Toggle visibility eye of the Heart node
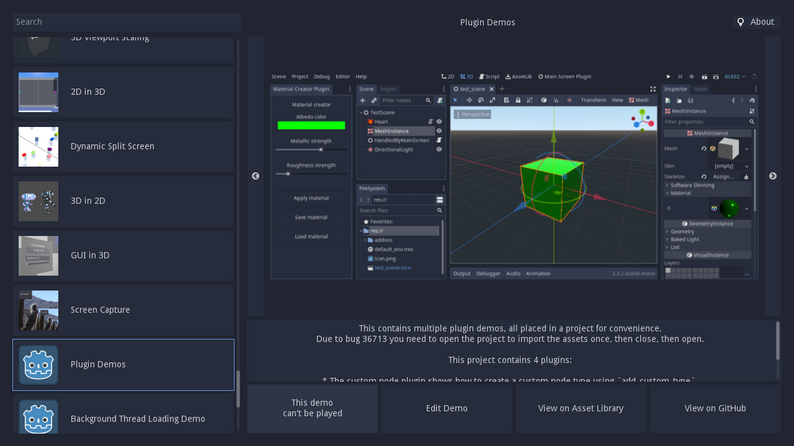 (x=439, y=121)
